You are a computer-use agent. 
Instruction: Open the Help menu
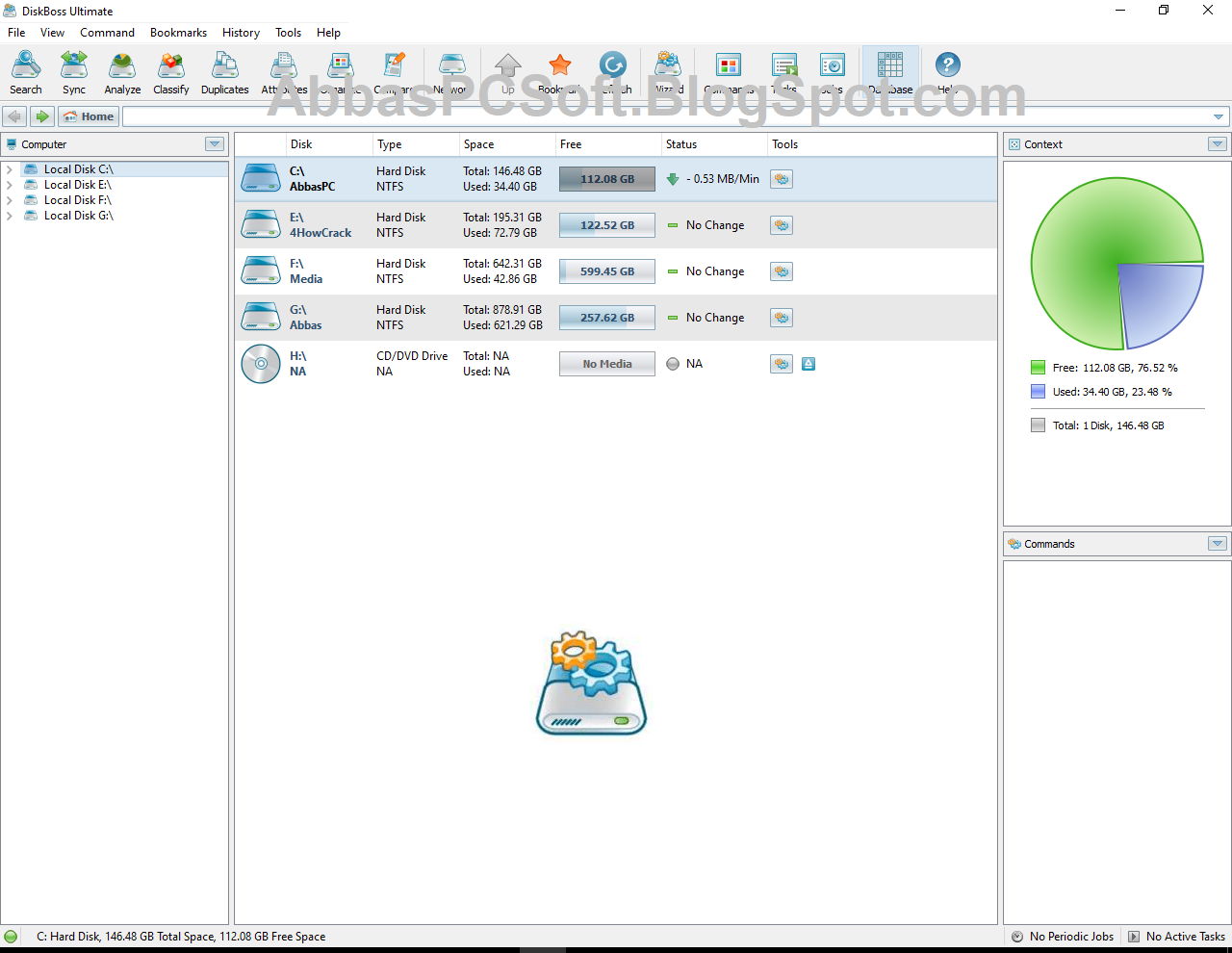[328, 33]
